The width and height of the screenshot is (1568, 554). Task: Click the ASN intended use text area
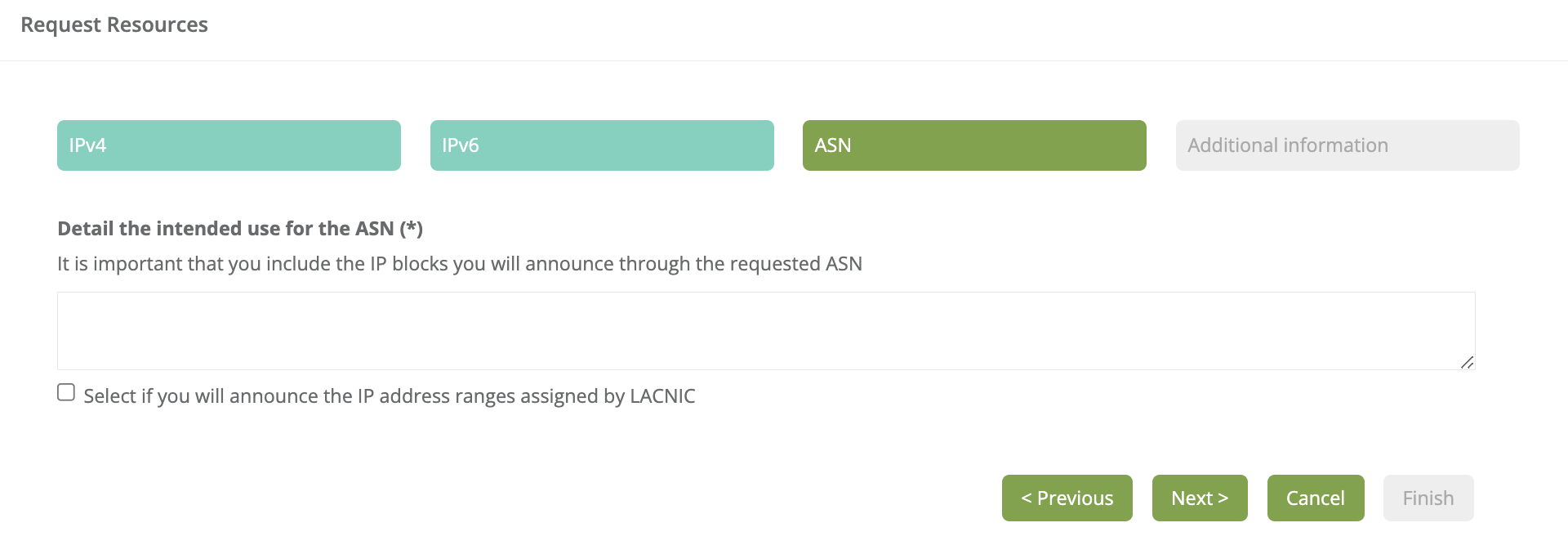tap(766, 330)
